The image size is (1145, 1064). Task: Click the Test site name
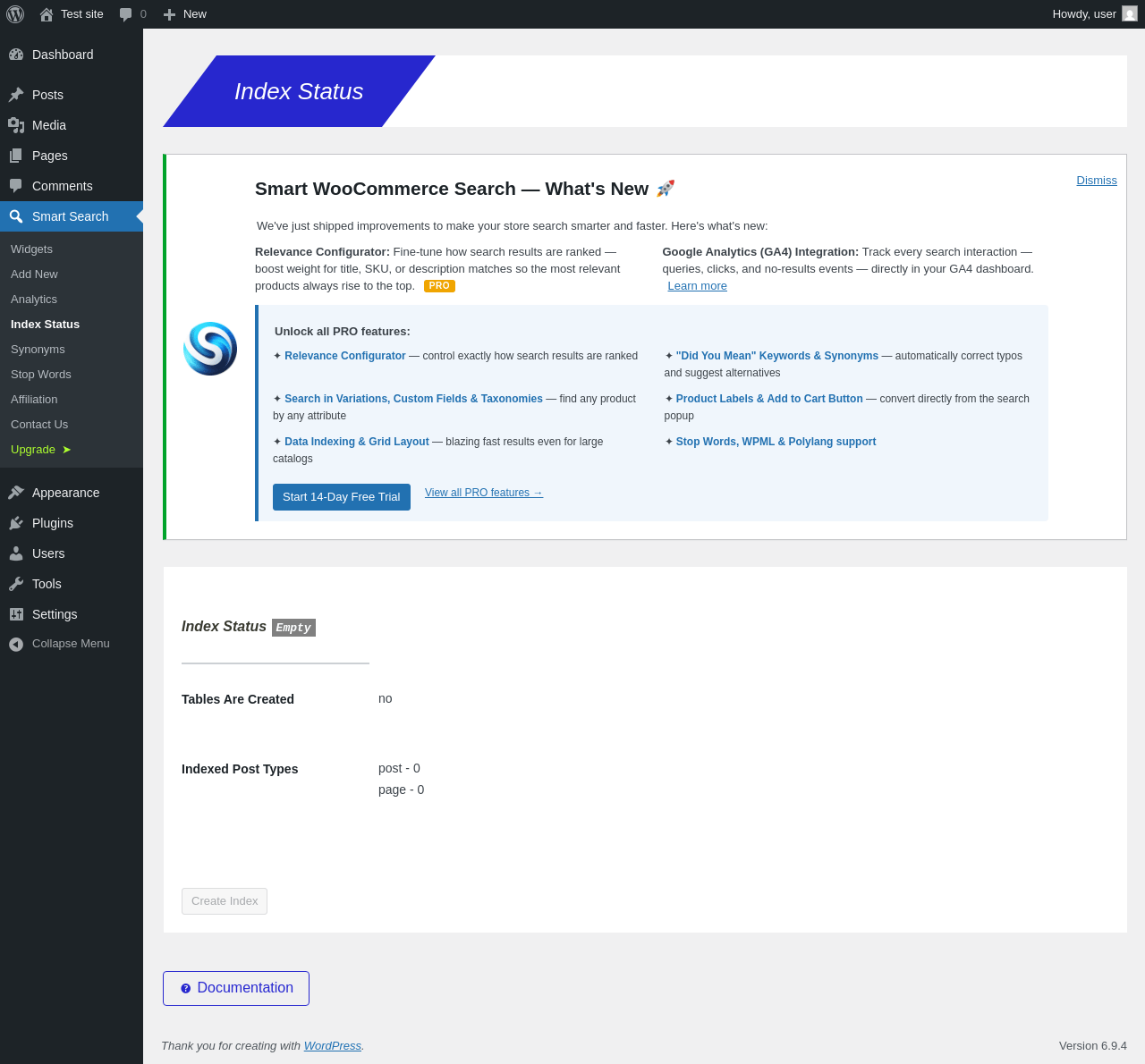(x=82, y=14)
